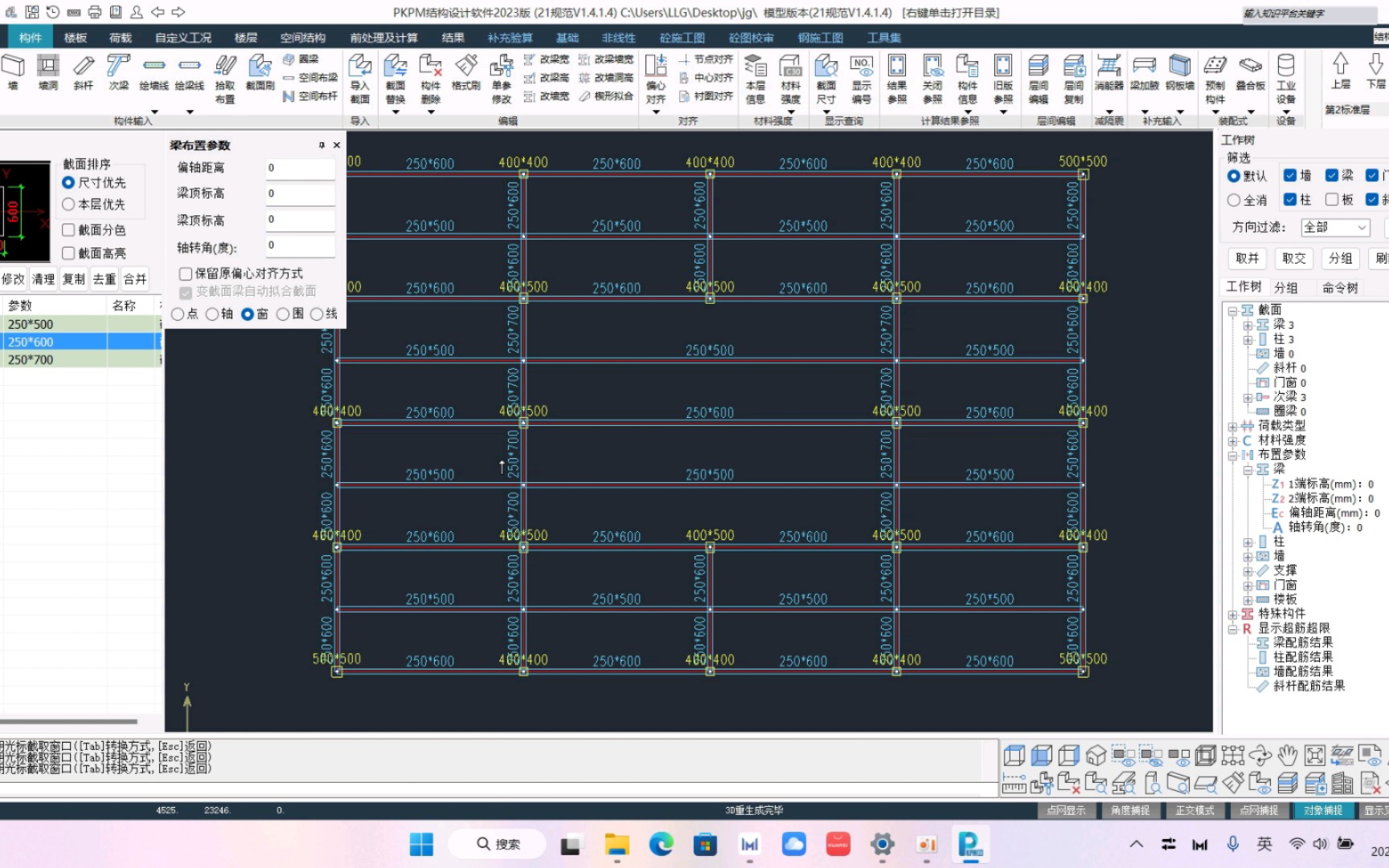Open 本层信息 floor info tool
Image resolution: width=1389 pixels, height=868 pixels.
[x=755, y=77]
